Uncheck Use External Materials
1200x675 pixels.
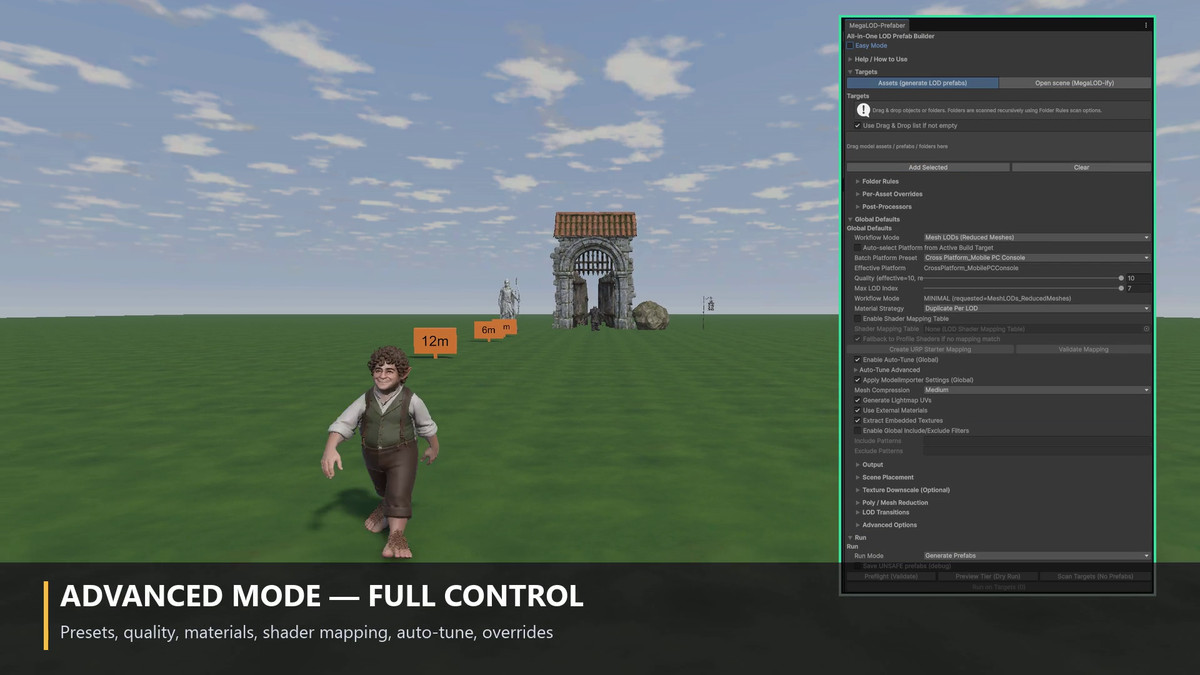[x=858, y=410]
